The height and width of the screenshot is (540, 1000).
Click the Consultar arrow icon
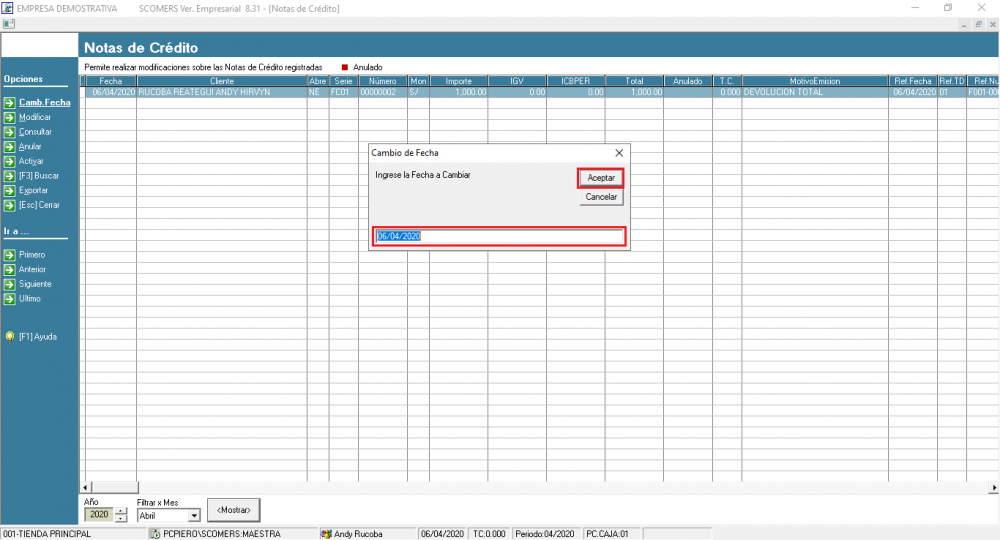click(x=10, y=132)
